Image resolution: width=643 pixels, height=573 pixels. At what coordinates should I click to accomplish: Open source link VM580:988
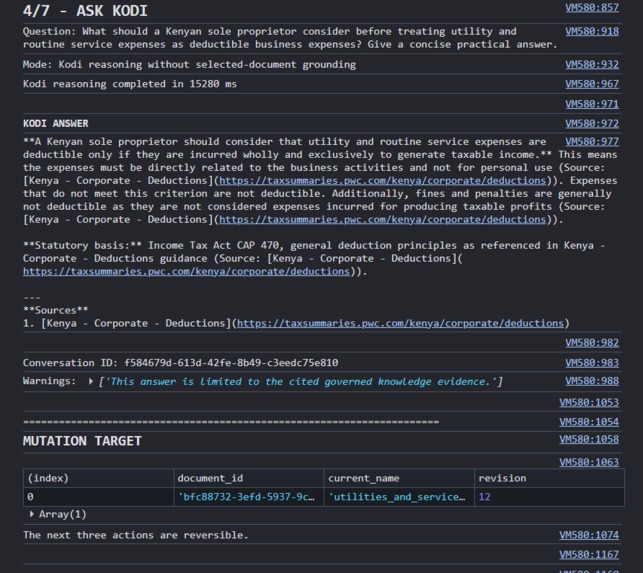(x=592, y=381)
